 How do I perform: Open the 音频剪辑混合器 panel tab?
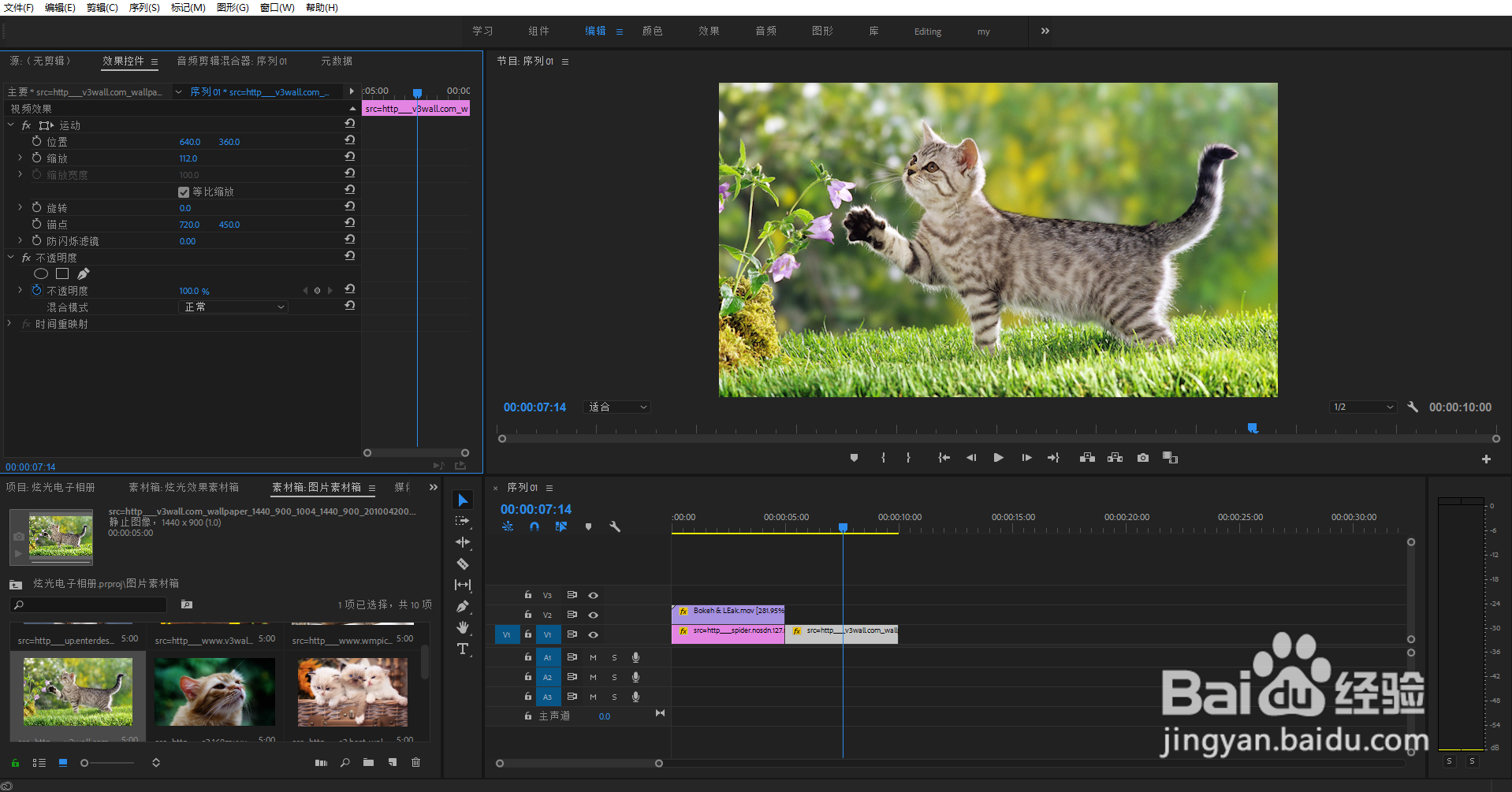pyautogui.click(x=232, y=61)
